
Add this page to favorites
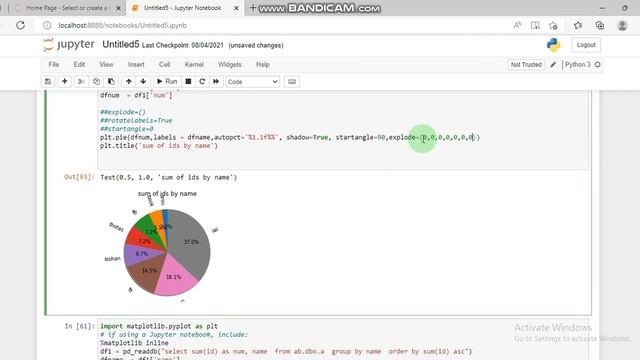[553, 25]
